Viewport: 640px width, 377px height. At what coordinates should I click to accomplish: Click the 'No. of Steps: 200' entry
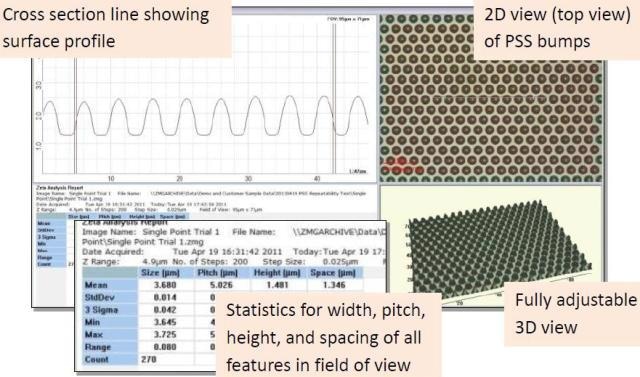(210, 262)
